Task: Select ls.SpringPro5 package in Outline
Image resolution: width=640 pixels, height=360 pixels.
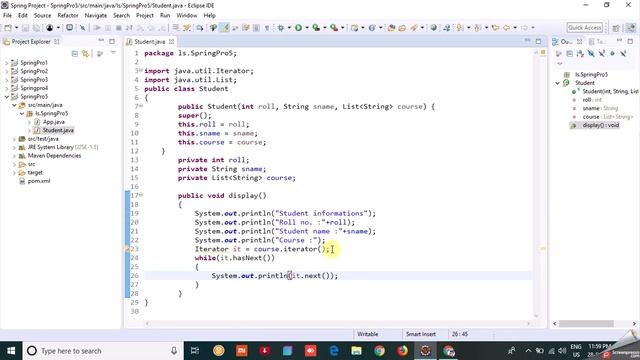Action: tap(591, 75)
